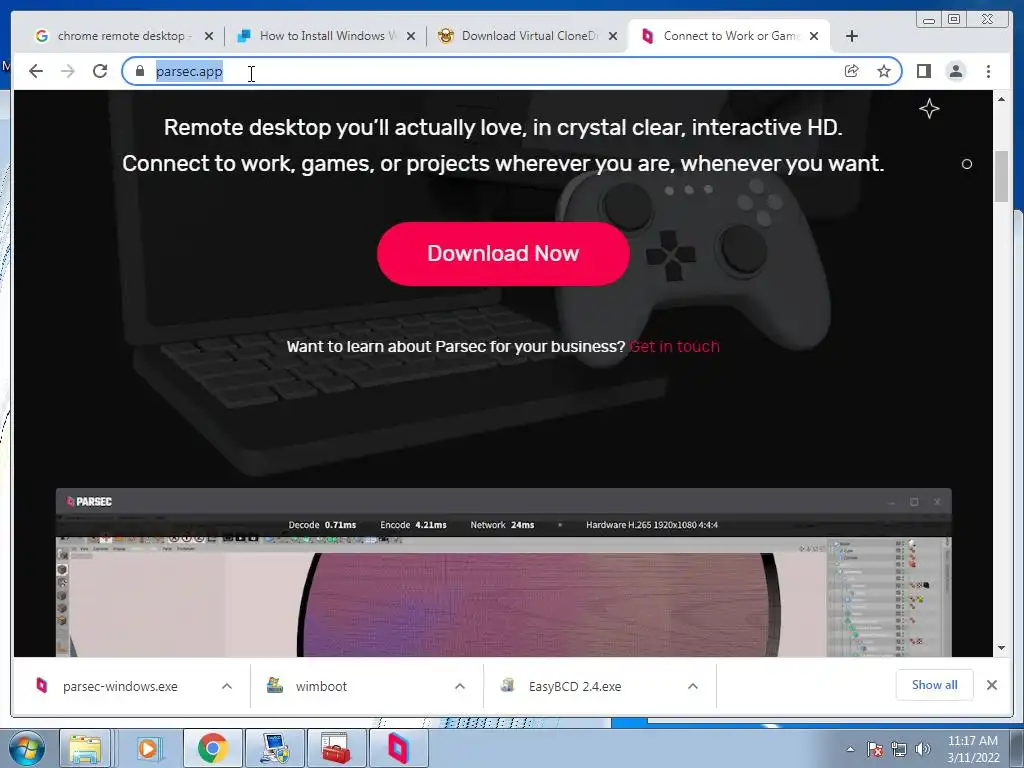Image resolution: width=1024 pixels, height=768 pixels.
Task: Click the Download Now button
Action: coord(504,253)
